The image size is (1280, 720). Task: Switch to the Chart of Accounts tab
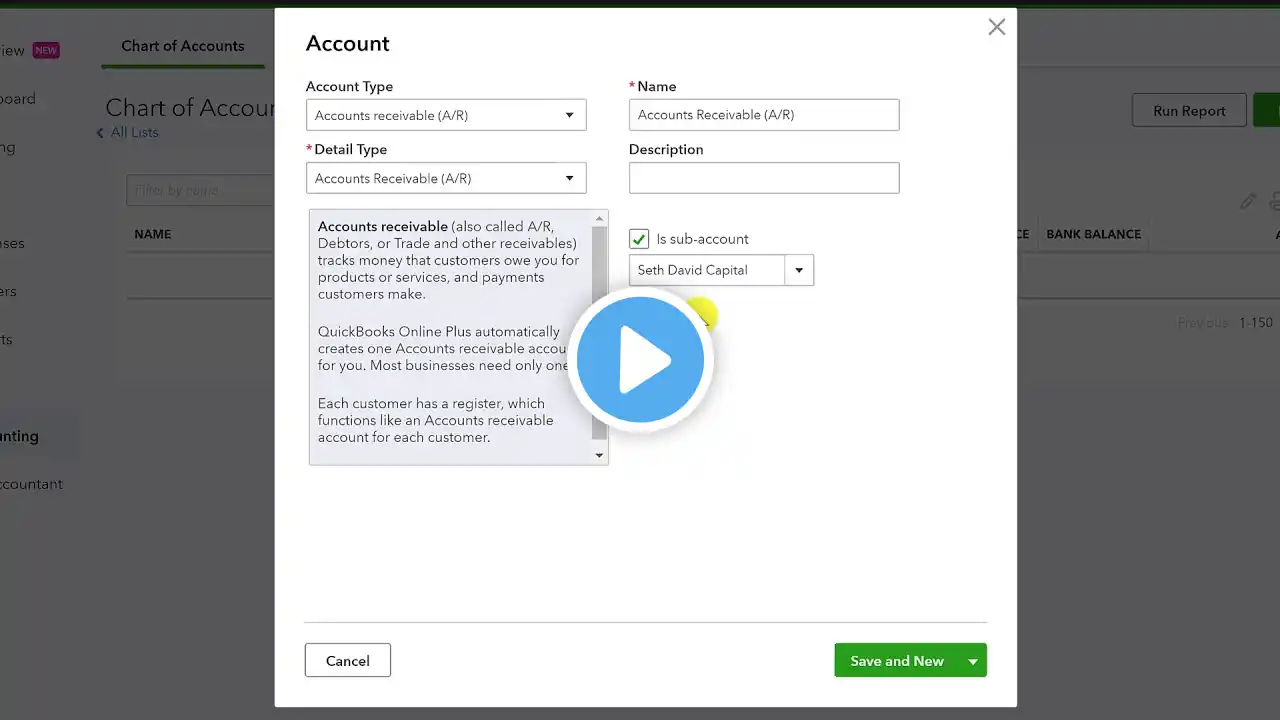[183, 46]
